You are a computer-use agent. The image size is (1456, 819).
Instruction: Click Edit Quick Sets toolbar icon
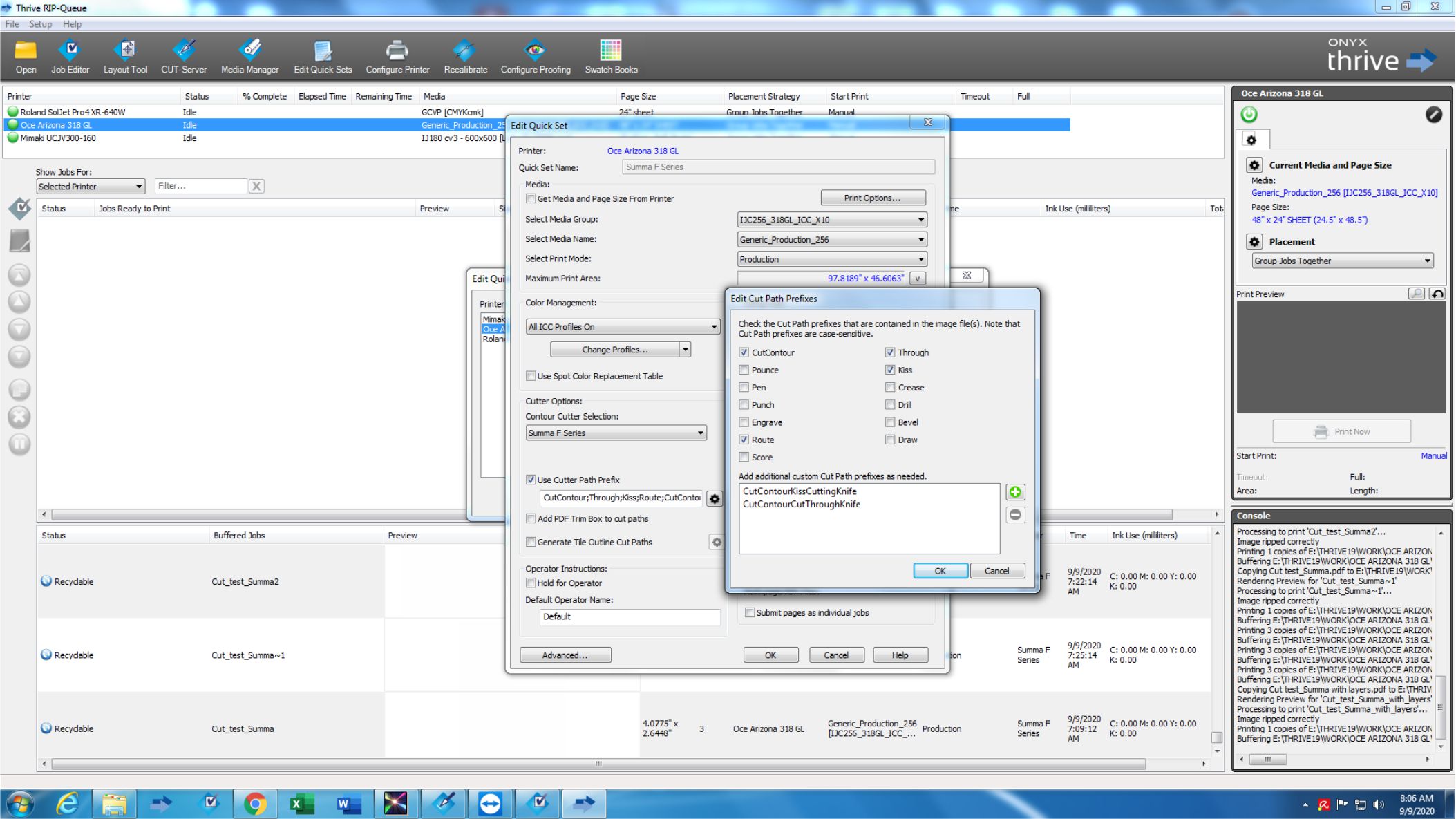tap(323, 57)
